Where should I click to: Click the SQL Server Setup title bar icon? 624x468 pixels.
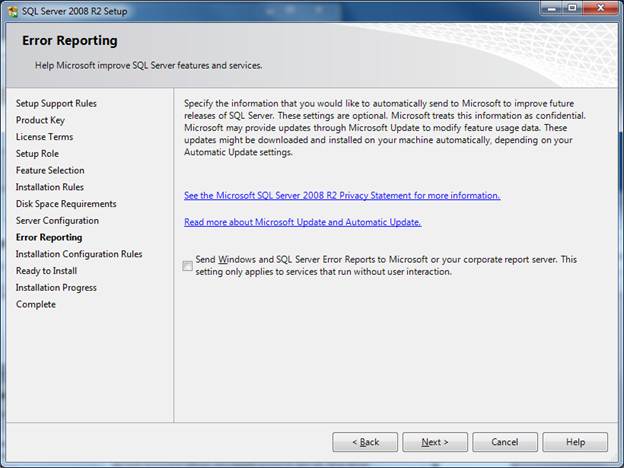[13, 11]
